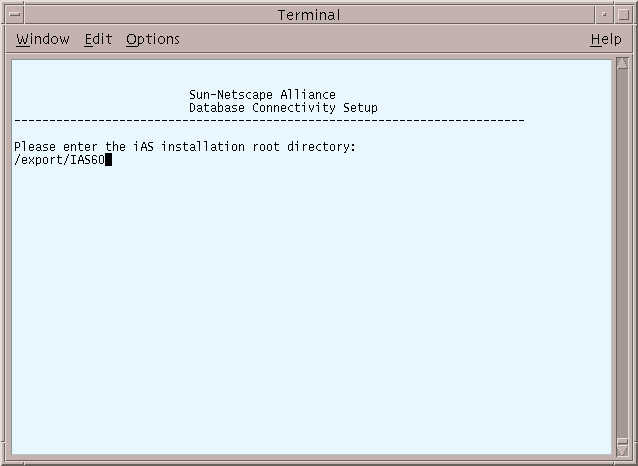Open the Help menu
This screenshot has height=466, width=638.
pyautogui.click(x=606, y=39)
